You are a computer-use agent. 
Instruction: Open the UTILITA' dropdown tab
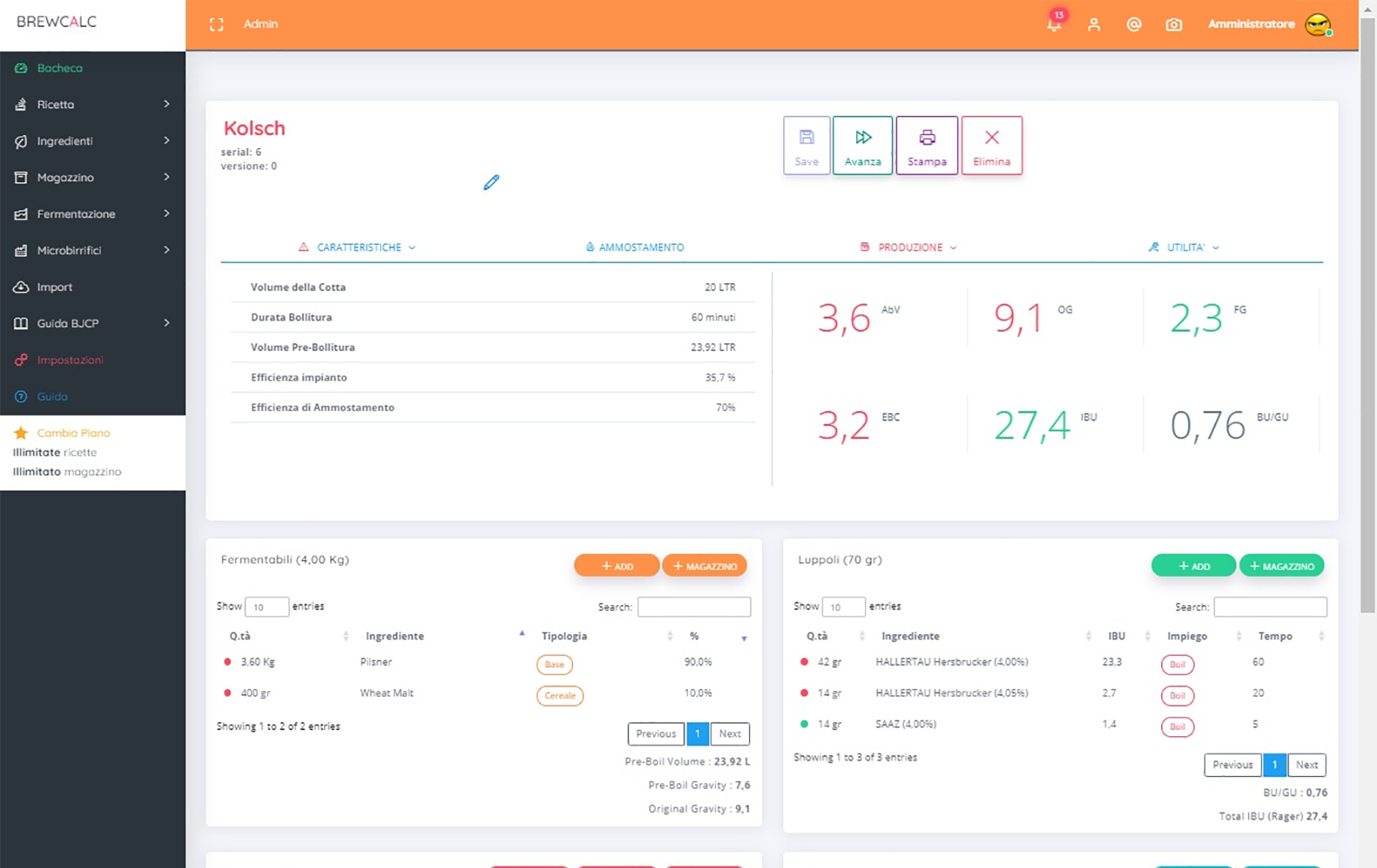click(1183, 247)
